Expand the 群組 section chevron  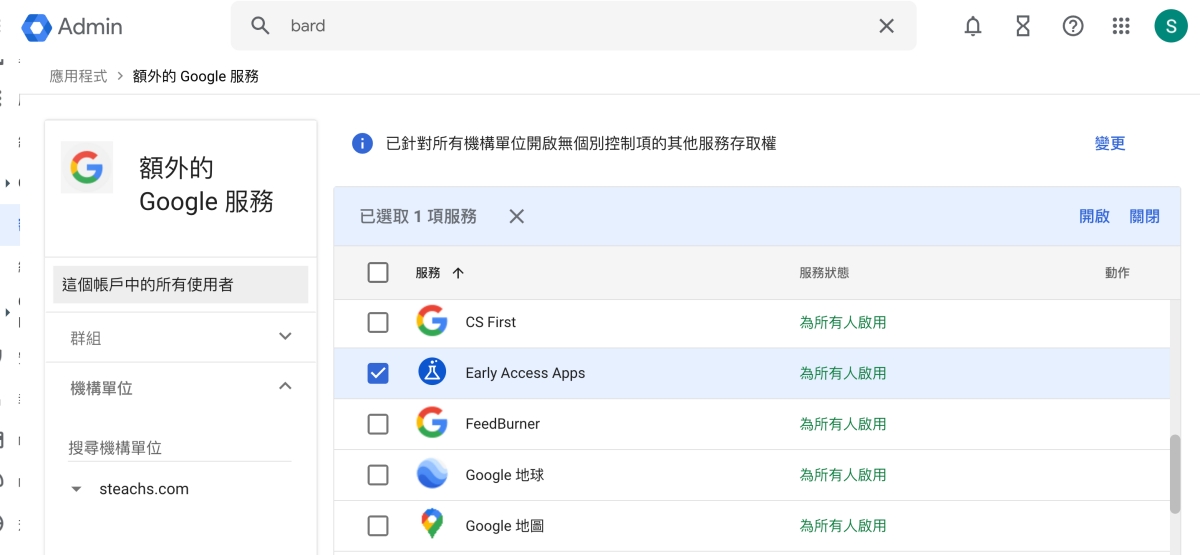tap(285, 337)
